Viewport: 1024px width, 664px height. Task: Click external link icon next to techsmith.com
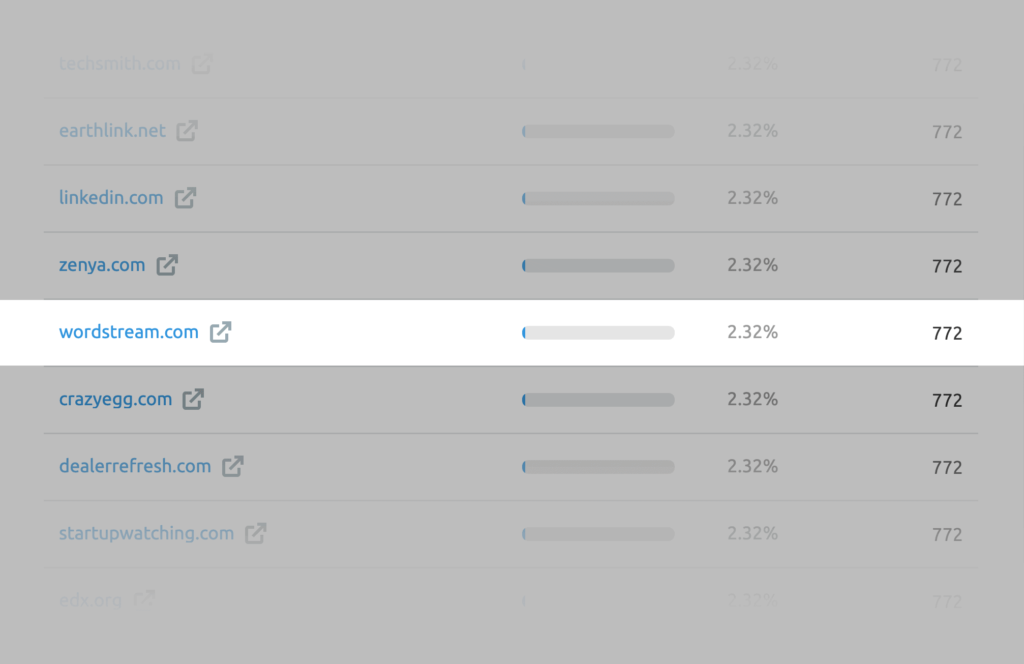202,64
